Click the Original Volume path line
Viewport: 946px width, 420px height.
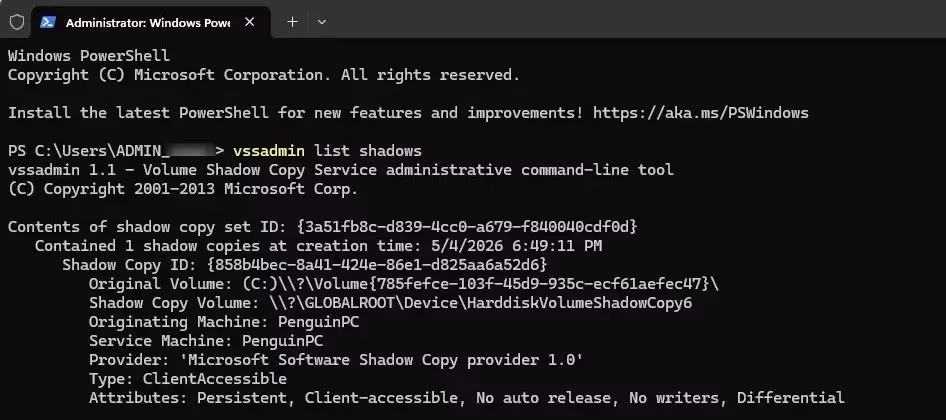coord(404,284)
